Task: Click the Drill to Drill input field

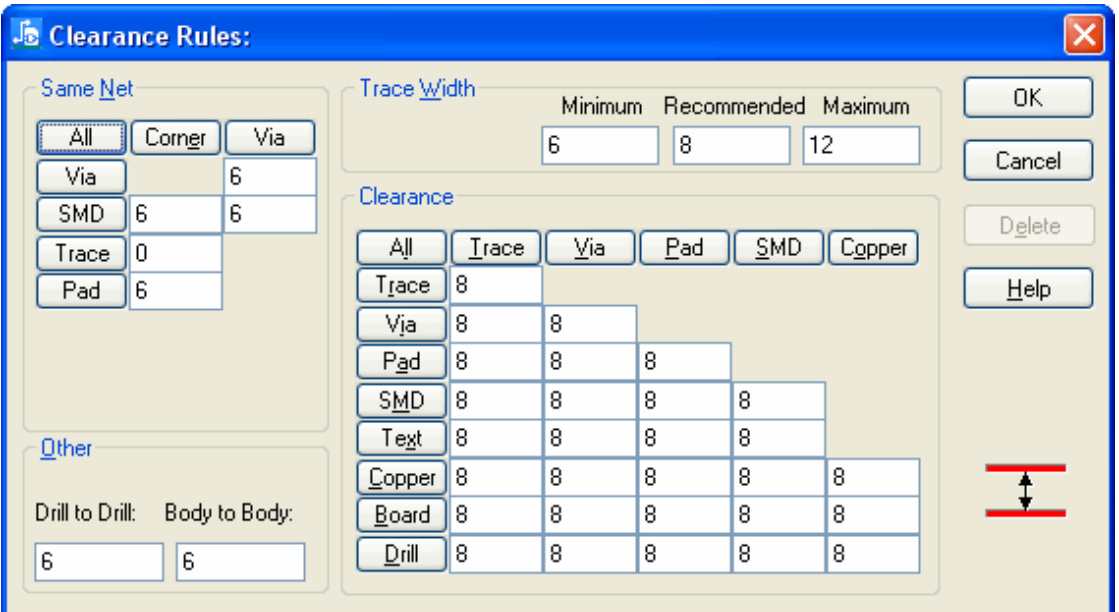Action: coord(98,563)
